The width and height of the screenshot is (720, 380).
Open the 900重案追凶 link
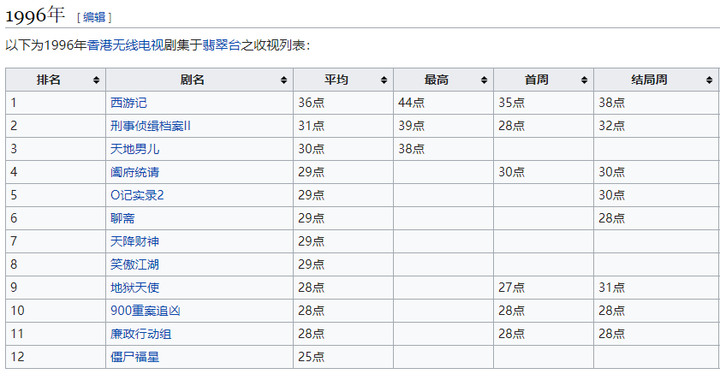pos(145,311)
